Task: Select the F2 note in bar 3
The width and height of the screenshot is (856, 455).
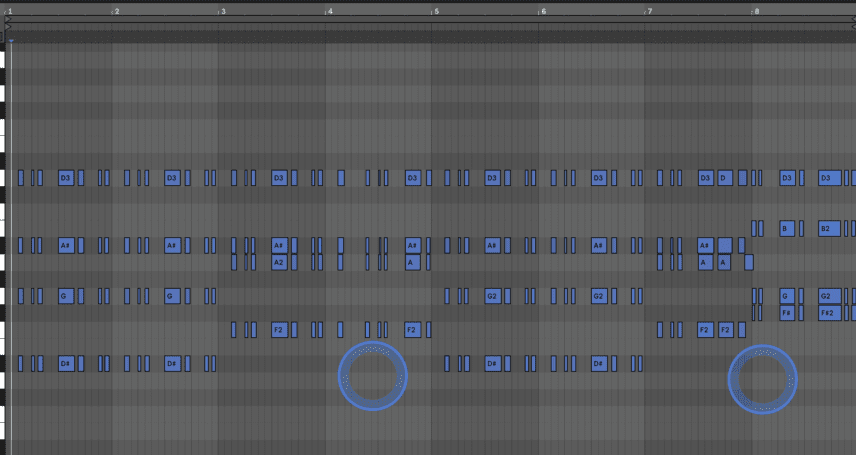Action: tap(280, 329)
